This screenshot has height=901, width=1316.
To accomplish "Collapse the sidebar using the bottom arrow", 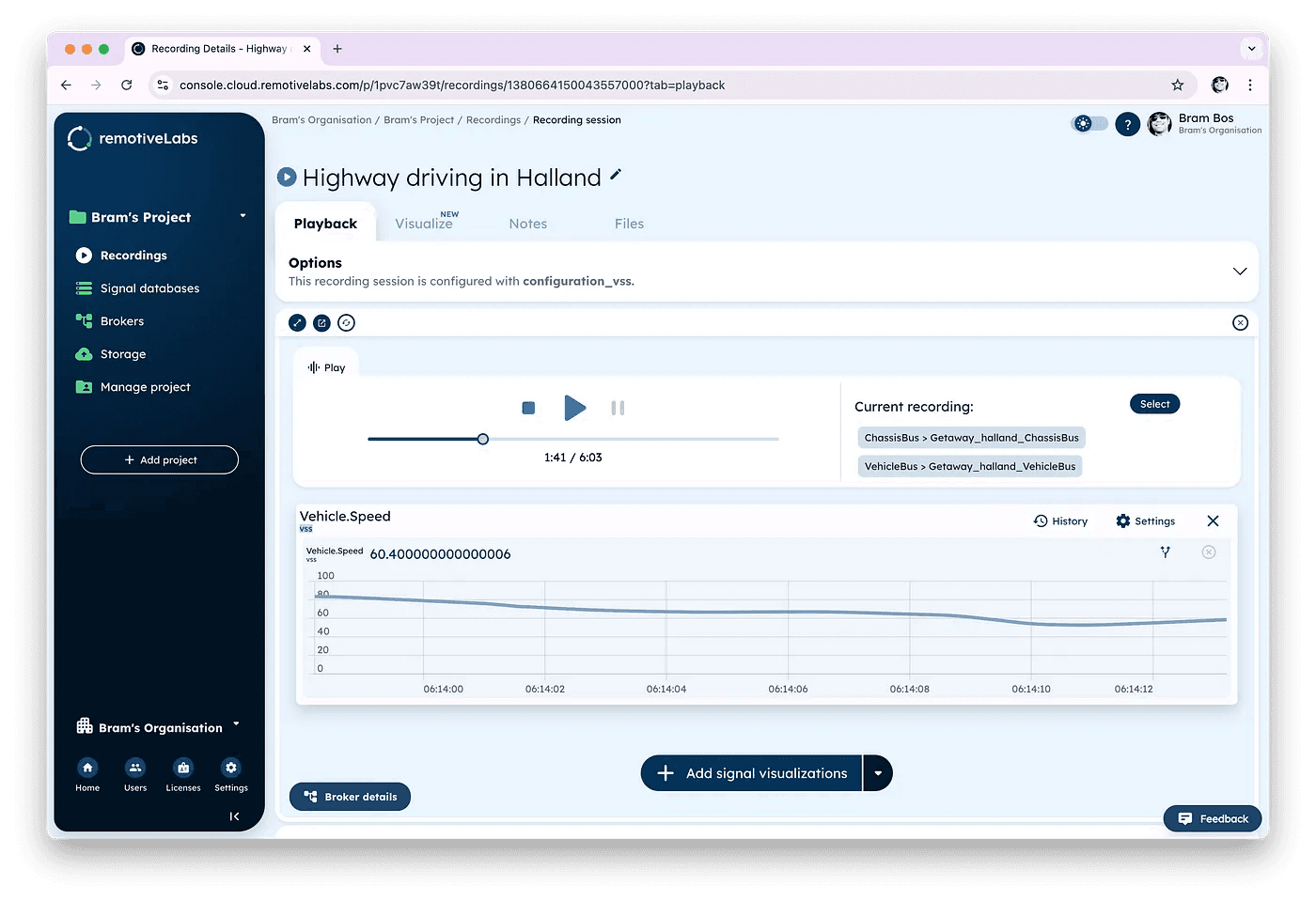I will click(234, 816).
